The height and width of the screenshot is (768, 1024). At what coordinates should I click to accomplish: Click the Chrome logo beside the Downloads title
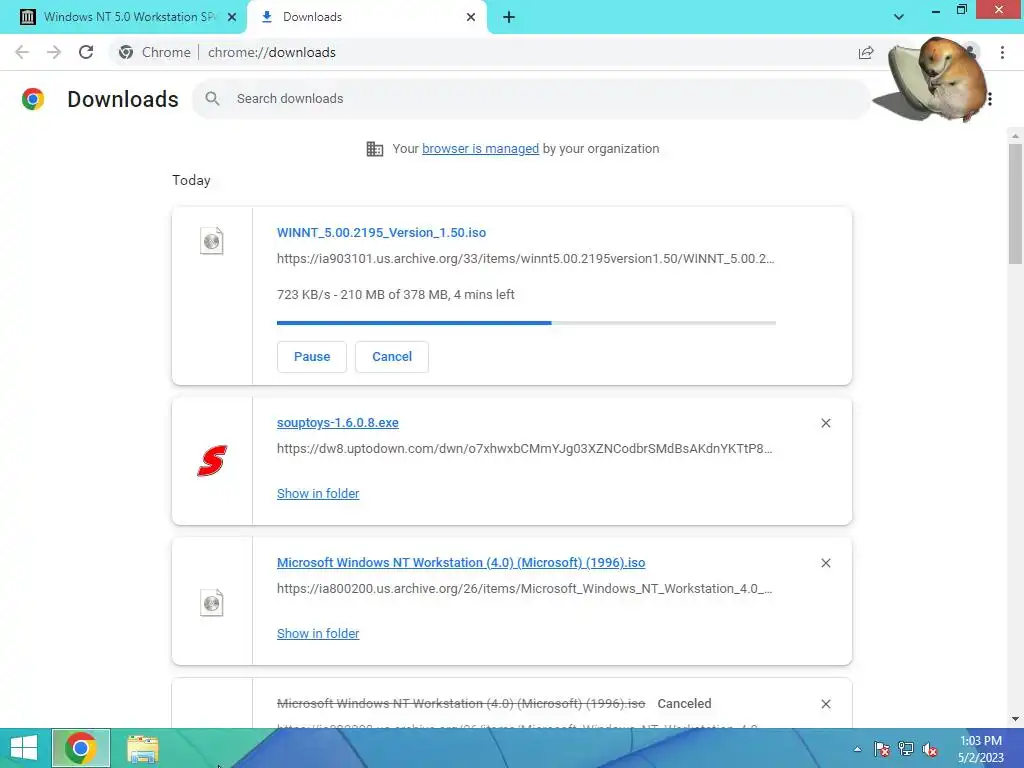pos(33,99)
